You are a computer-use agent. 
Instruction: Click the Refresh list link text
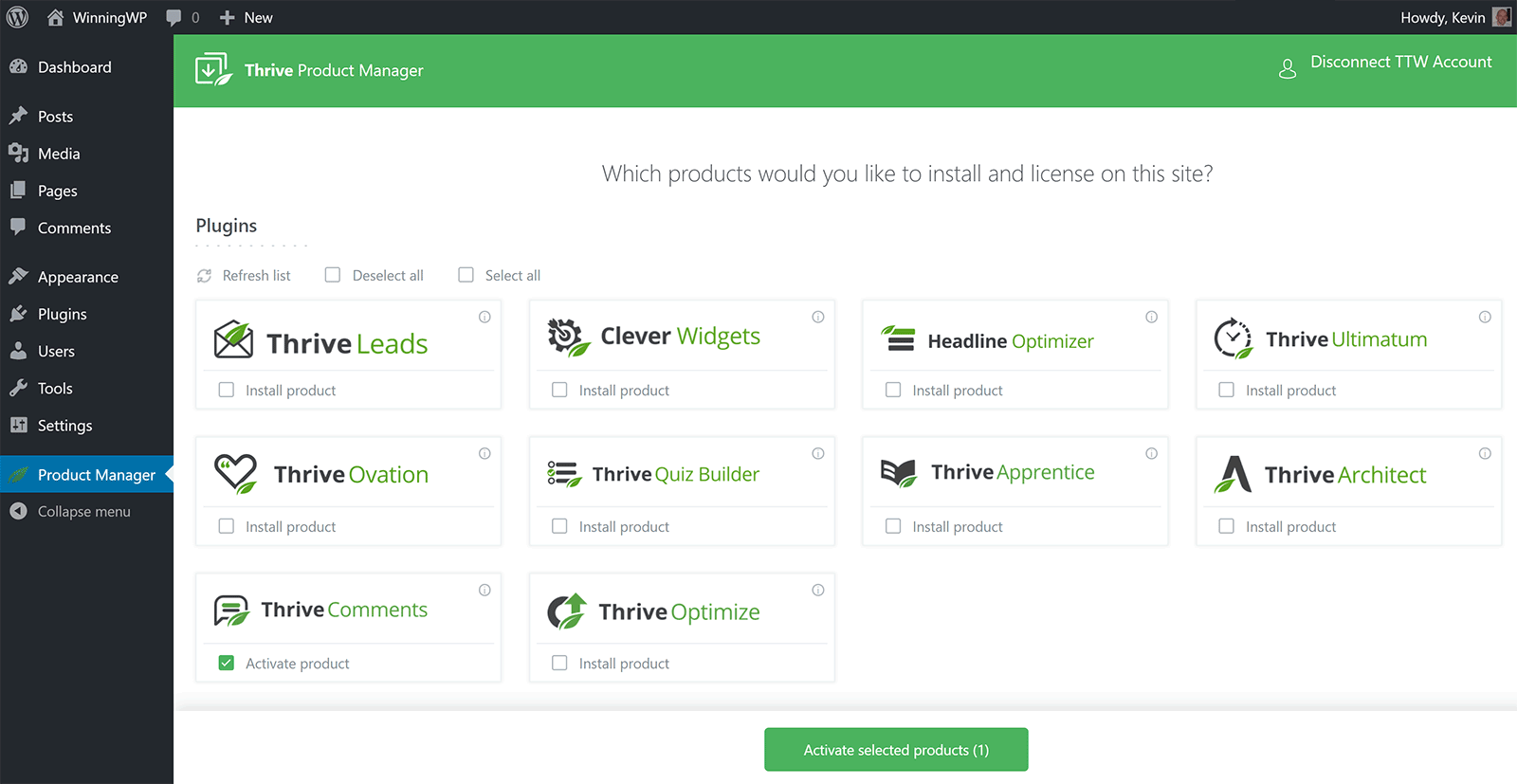[256, 276]
